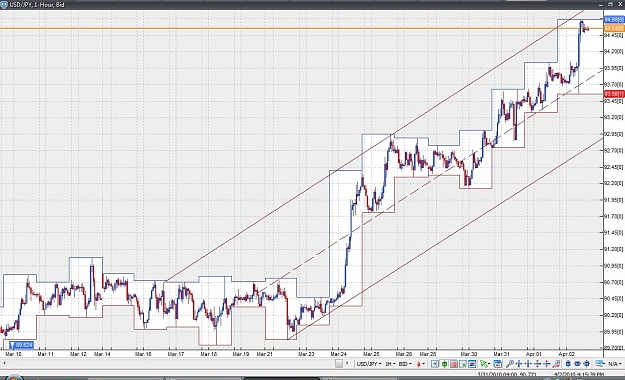This screenshot has height=380, width=625.
Task: Click the orange 94.54 price label
Action: pos(614,28)
